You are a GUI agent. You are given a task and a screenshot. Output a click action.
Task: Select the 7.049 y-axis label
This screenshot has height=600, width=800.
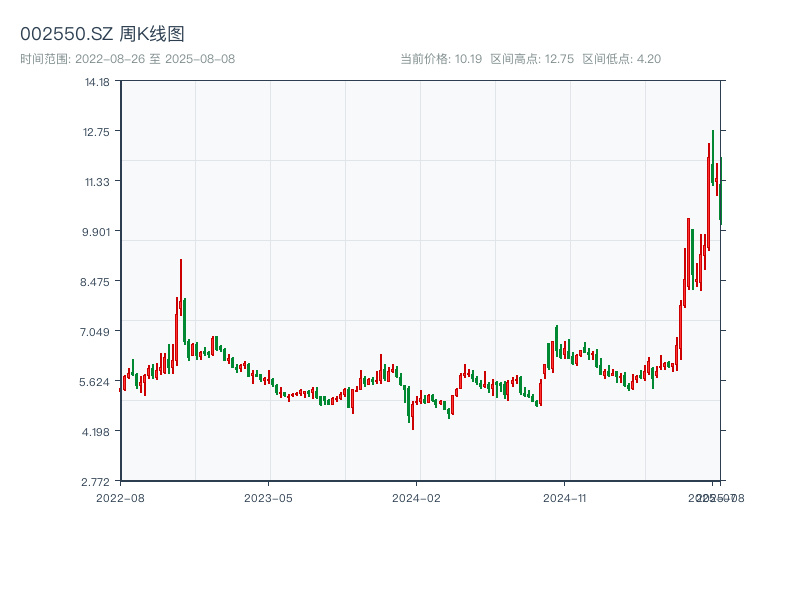pos(97,332)
